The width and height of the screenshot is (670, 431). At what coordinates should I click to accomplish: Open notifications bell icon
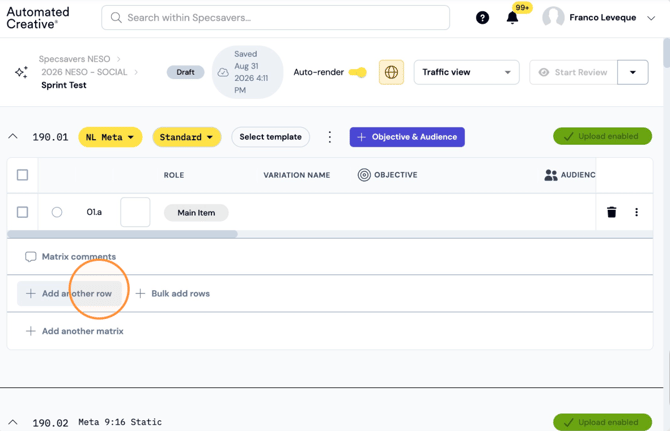[512, 18]
